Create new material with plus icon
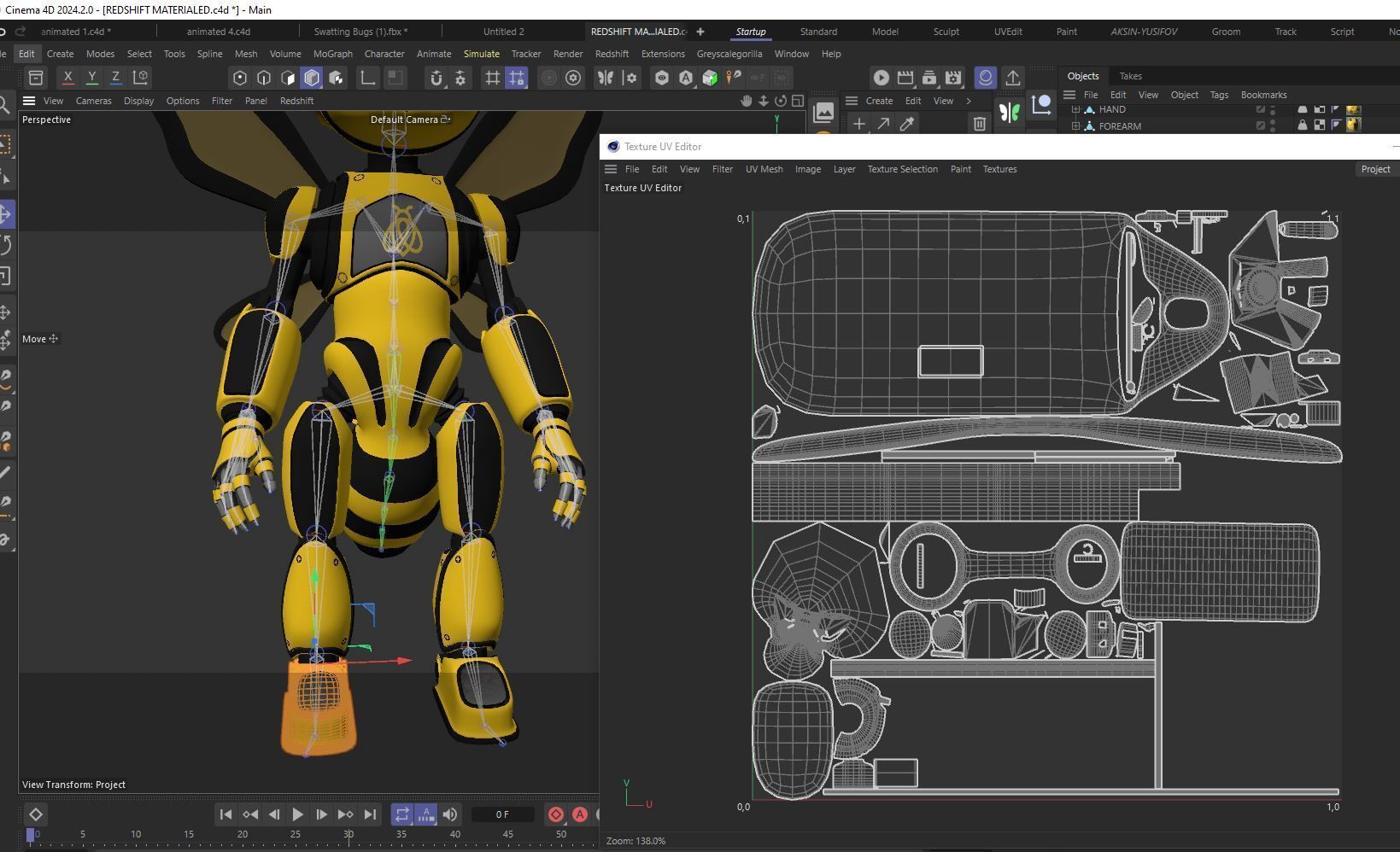The height and width of the screenshot is (852, 1400). coord(858,124)
